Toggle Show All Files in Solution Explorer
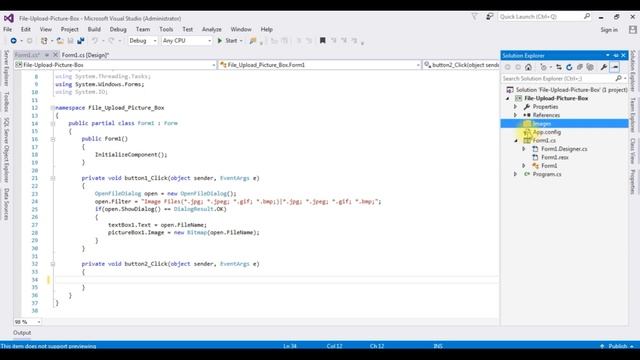The image size is (640, 360). [x=590, y=67]
